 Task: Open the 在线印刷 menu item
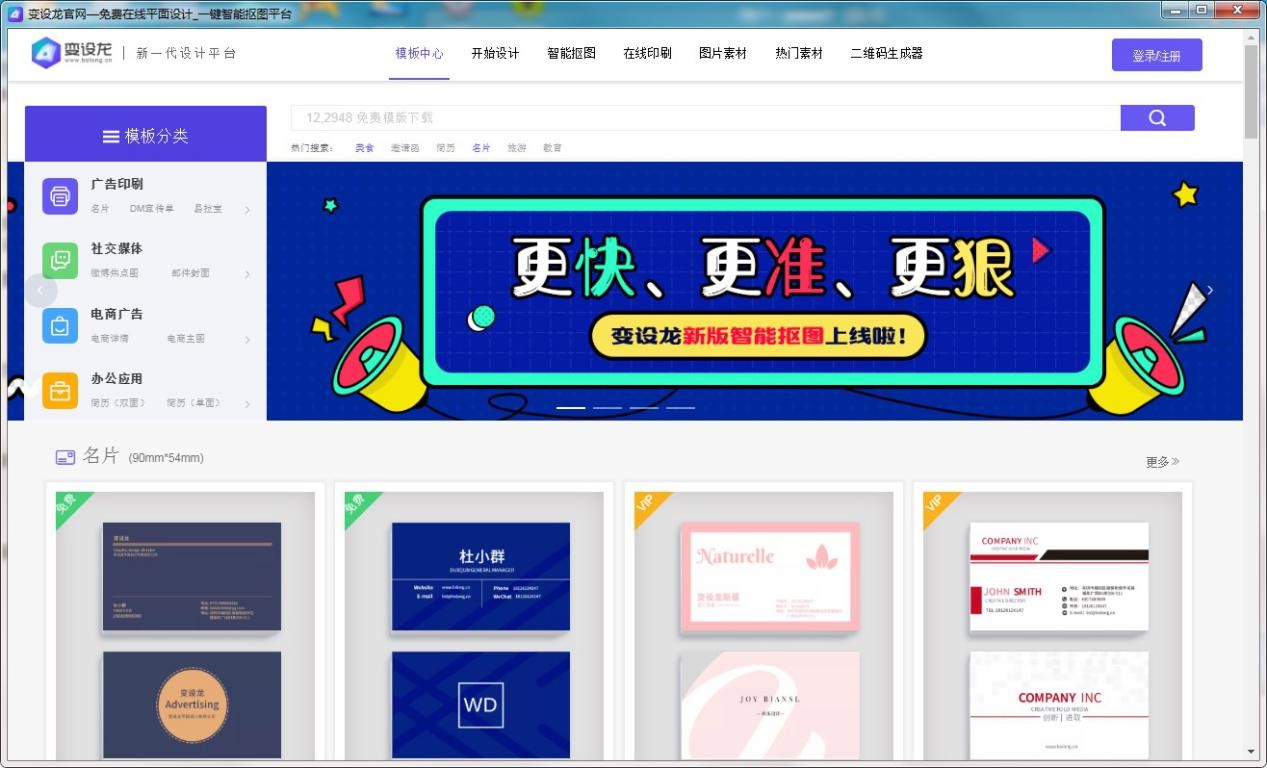click(x=647, y=54)
